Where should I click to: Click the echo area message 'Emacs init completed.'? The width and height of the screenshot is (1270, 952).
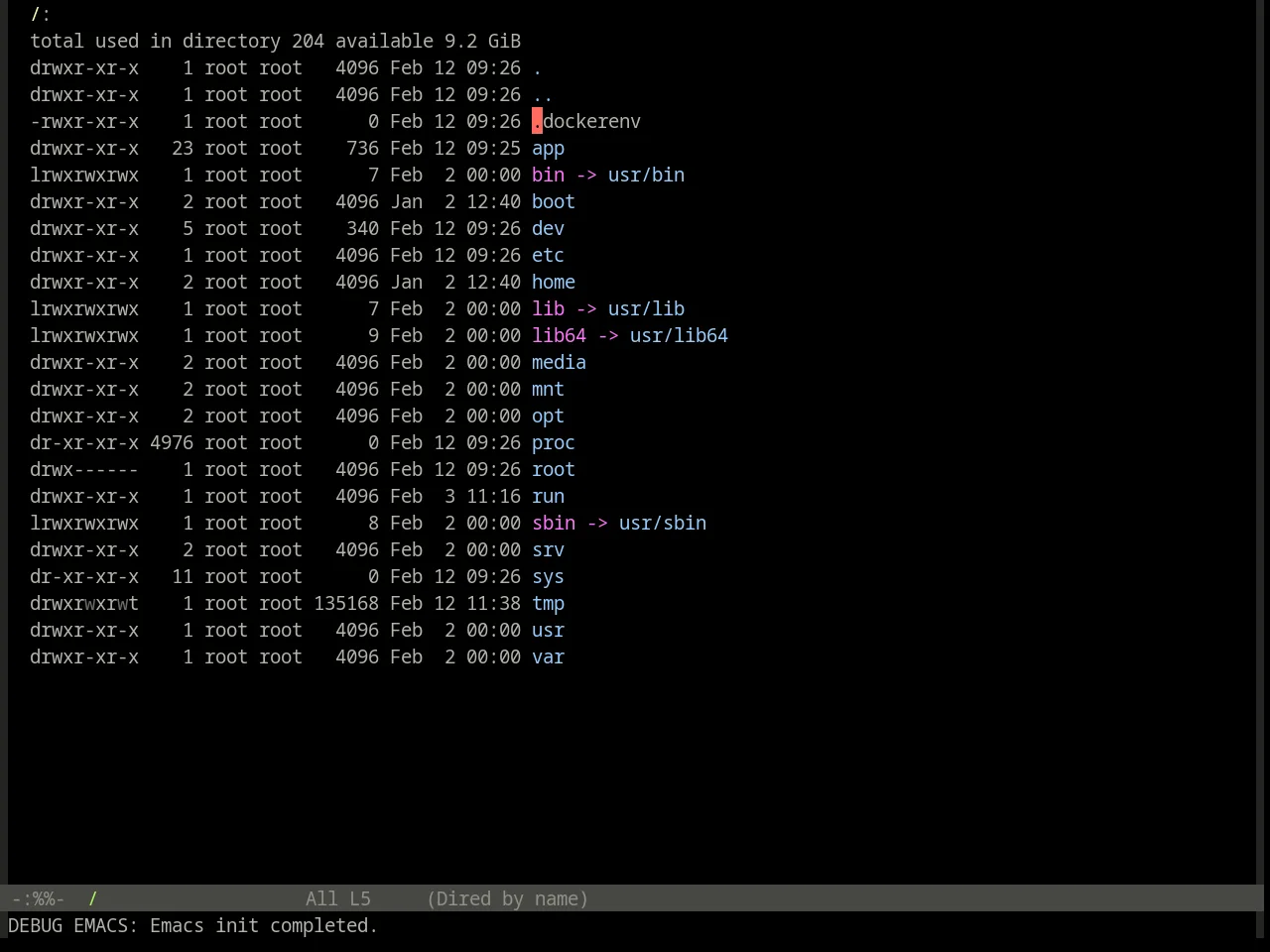tap(264, 926)
